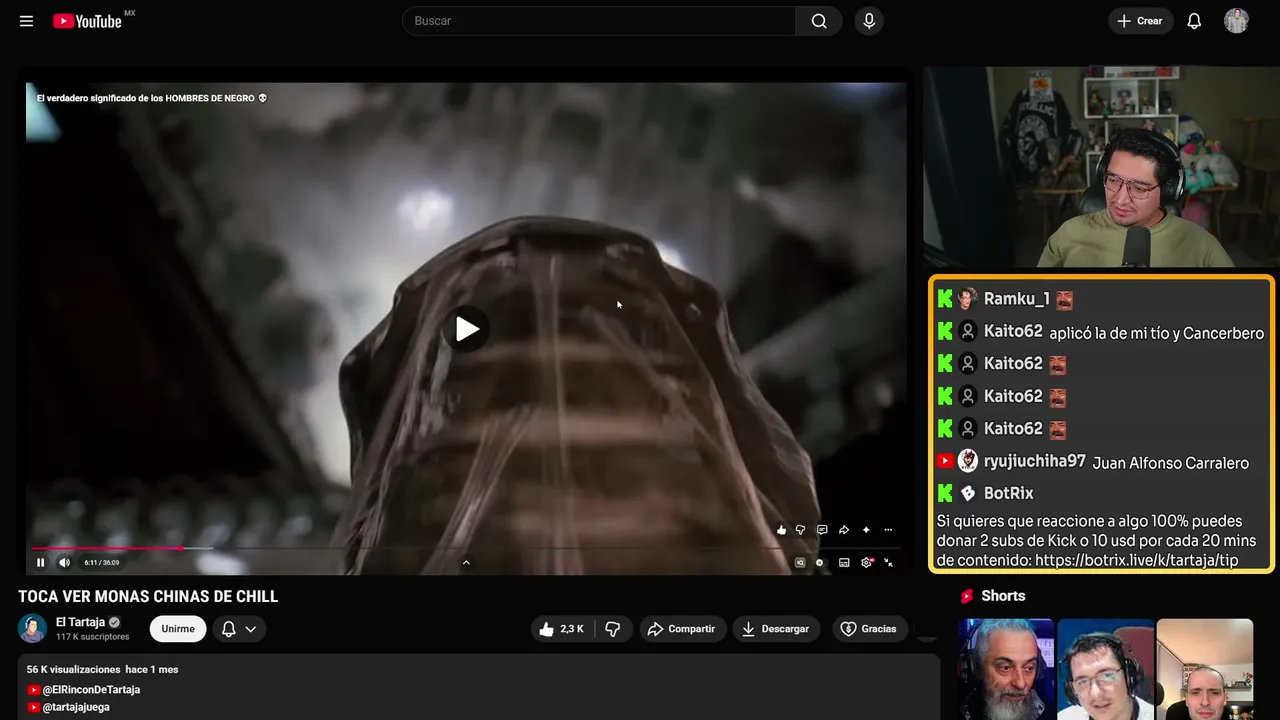Click the El Tartaja channel name
This screenshot has height=720, width=1280.
(80, 622)
